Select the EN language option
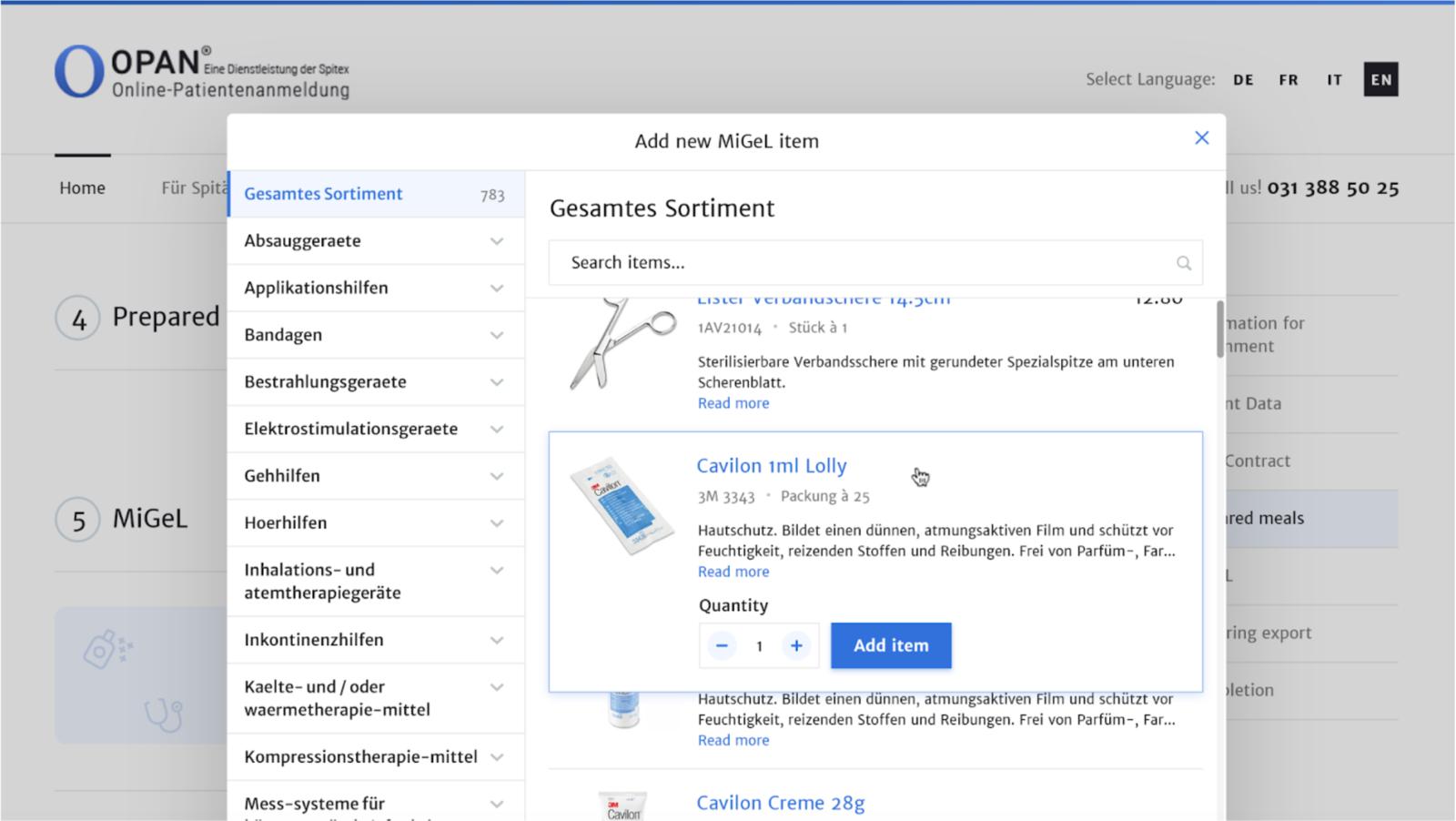The image size is (1456, 821). click(x=1380, y=80)
